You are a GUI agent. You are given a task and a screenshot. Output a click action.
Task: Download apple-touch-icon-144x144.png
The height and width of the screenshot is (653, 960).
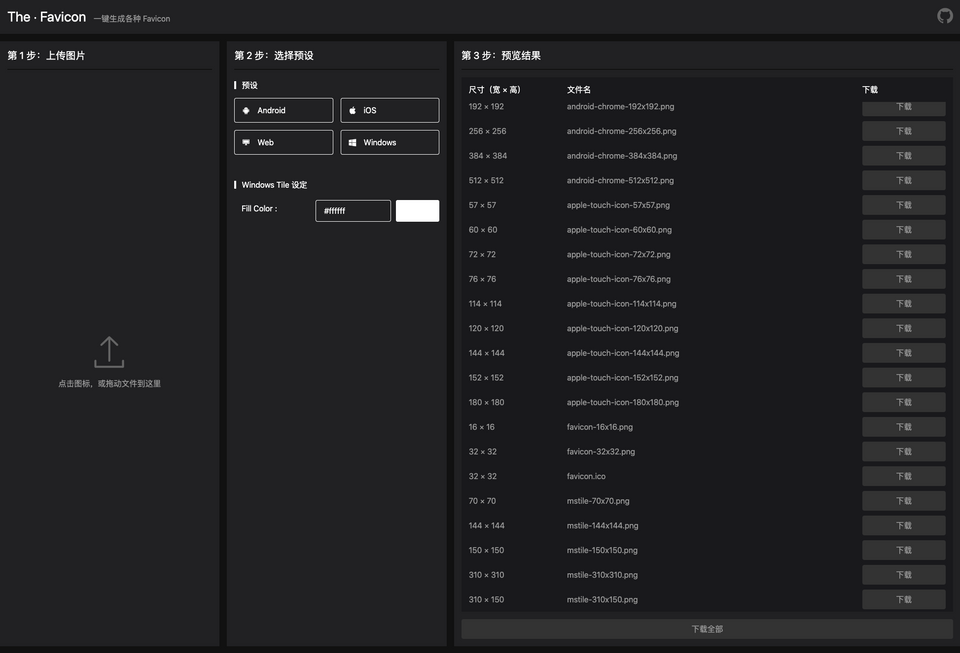click(x=904, y=353)
